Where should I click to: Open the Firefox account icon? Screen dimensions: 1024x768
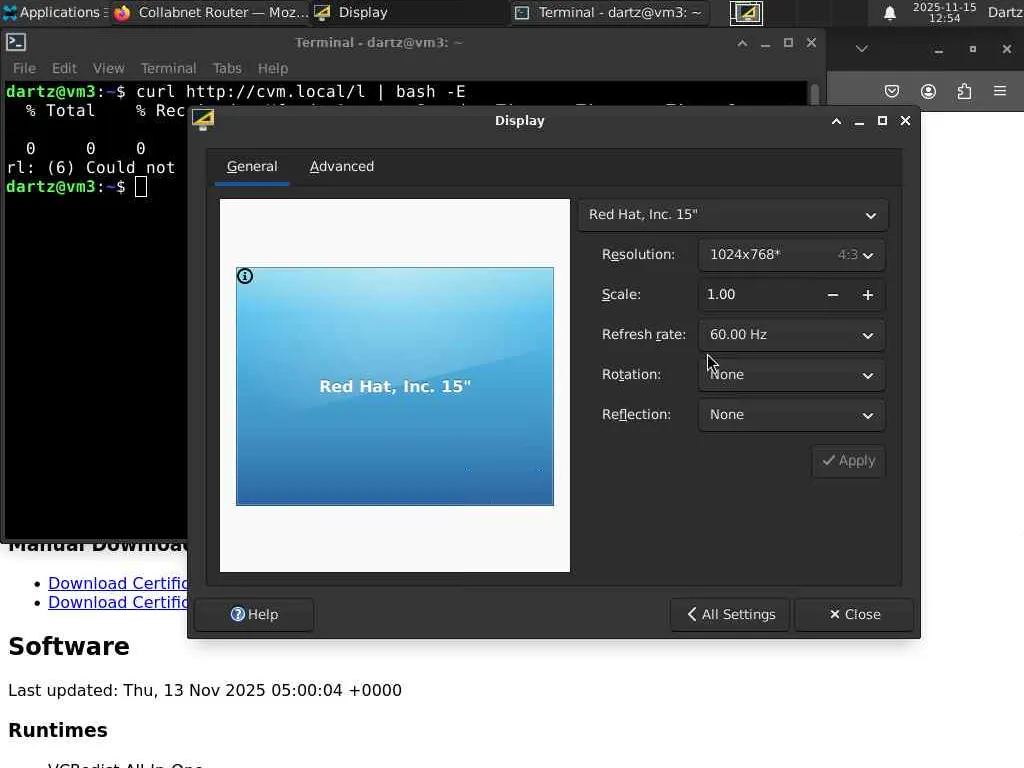point(928,91)
